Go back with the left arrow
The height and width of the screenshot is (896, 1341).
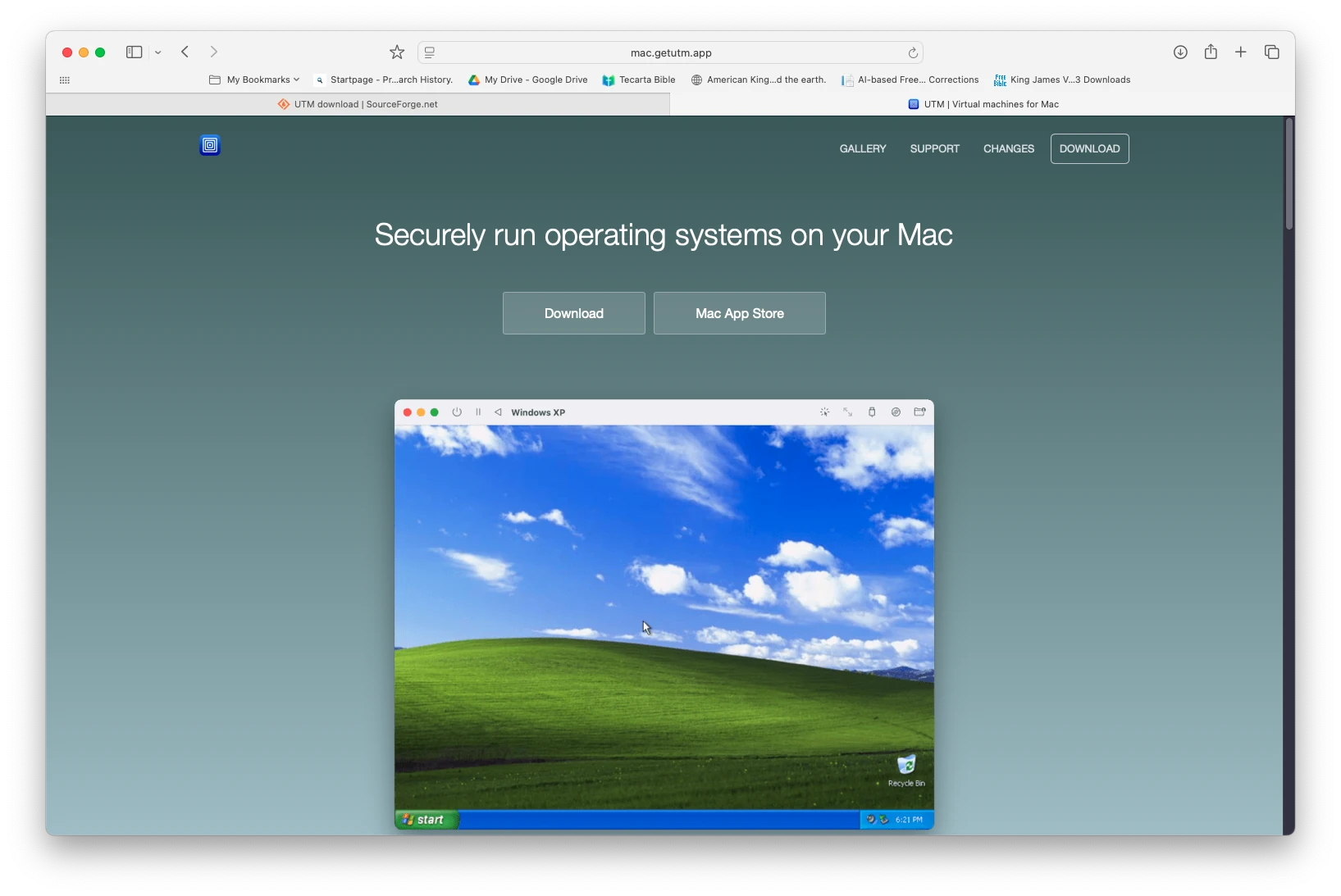(x=185, y=52)
